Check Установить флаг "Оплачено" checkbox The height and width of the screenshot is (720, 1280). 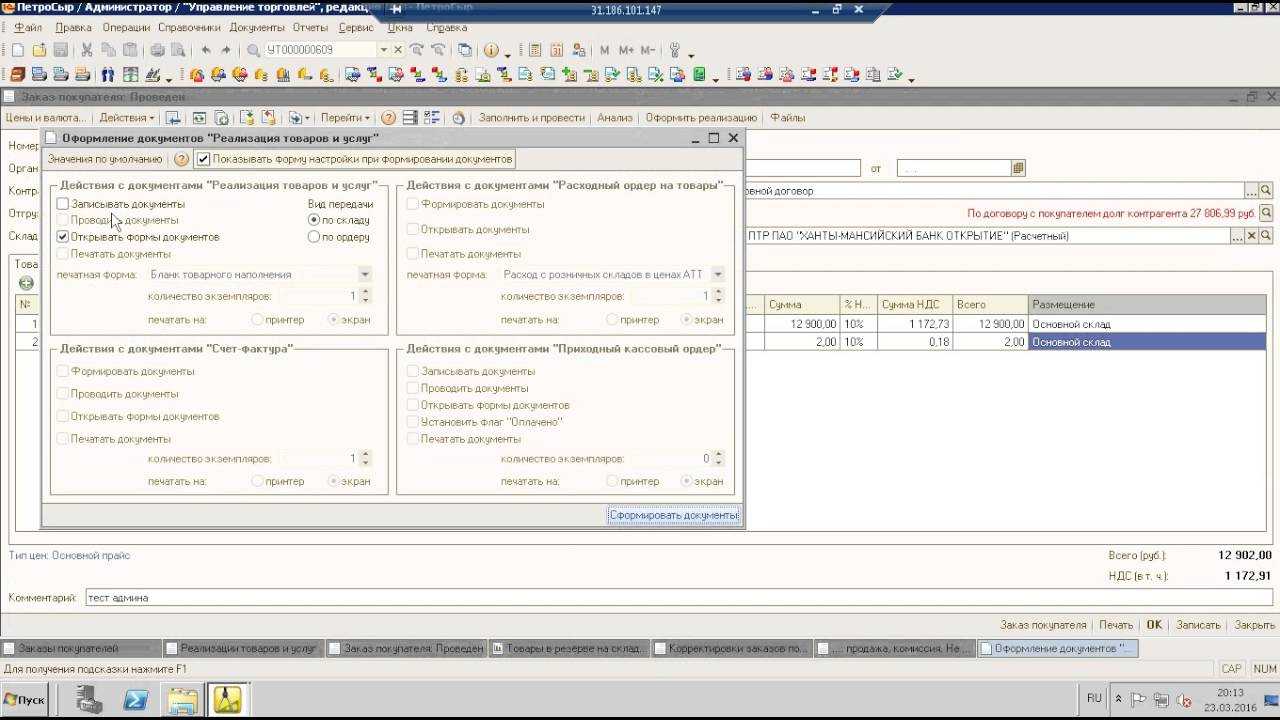click(413, 422)
